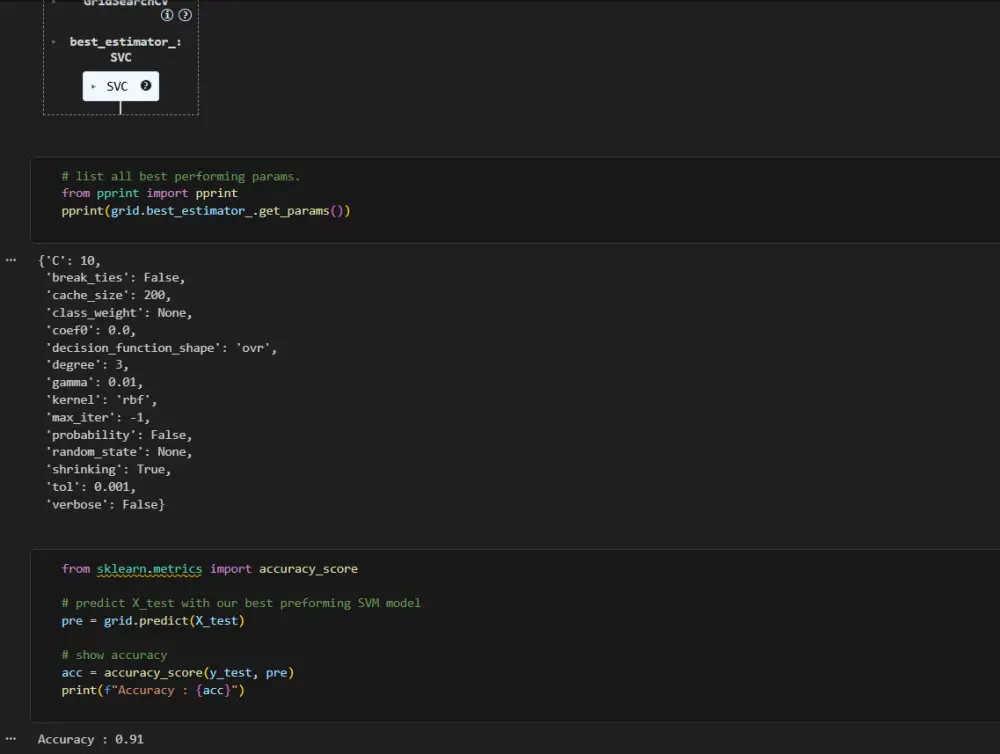1000x754 pixels.
Task: Open SVC documentation help icon
Action: (x=146, y=86)
